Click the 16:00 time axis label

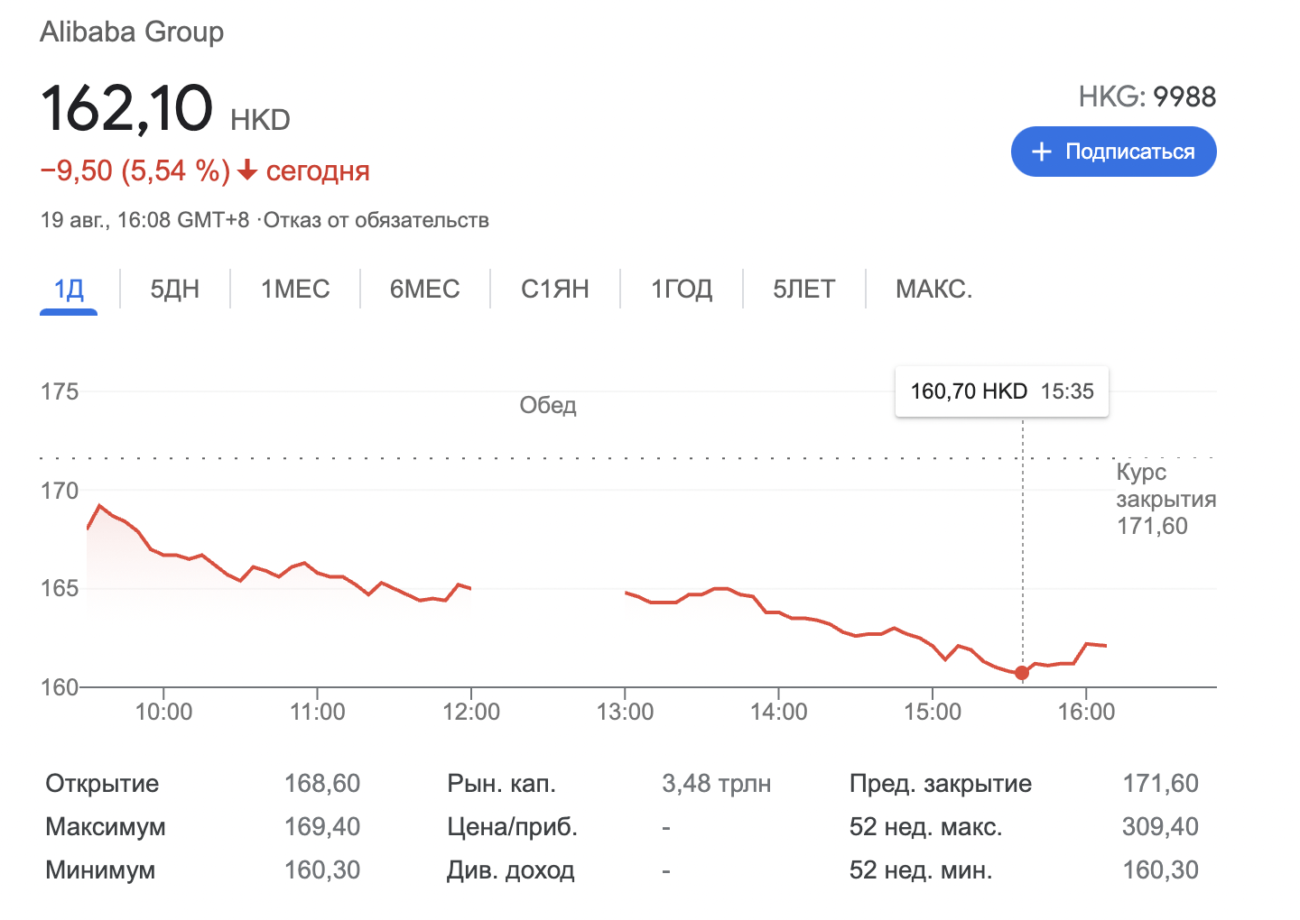[1086, 713]
